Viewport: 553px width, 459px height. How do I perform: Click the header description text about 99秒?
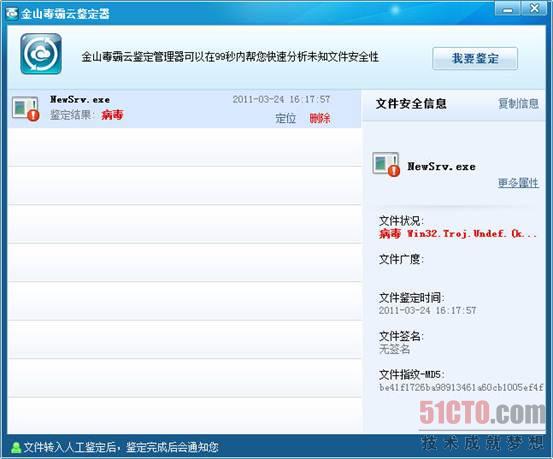pyautogui.click(x=230, y=57)
